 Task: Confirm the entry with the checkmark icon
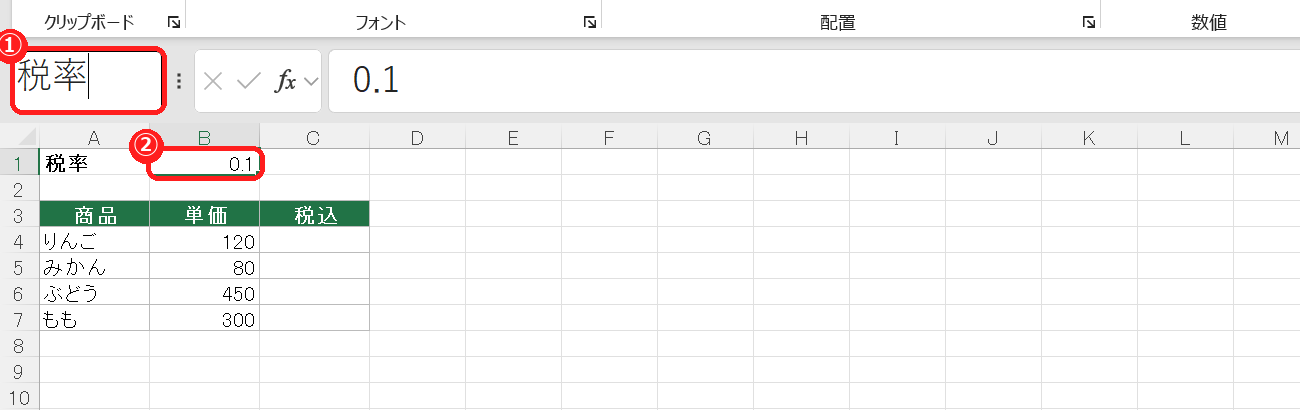pos(248,82)
